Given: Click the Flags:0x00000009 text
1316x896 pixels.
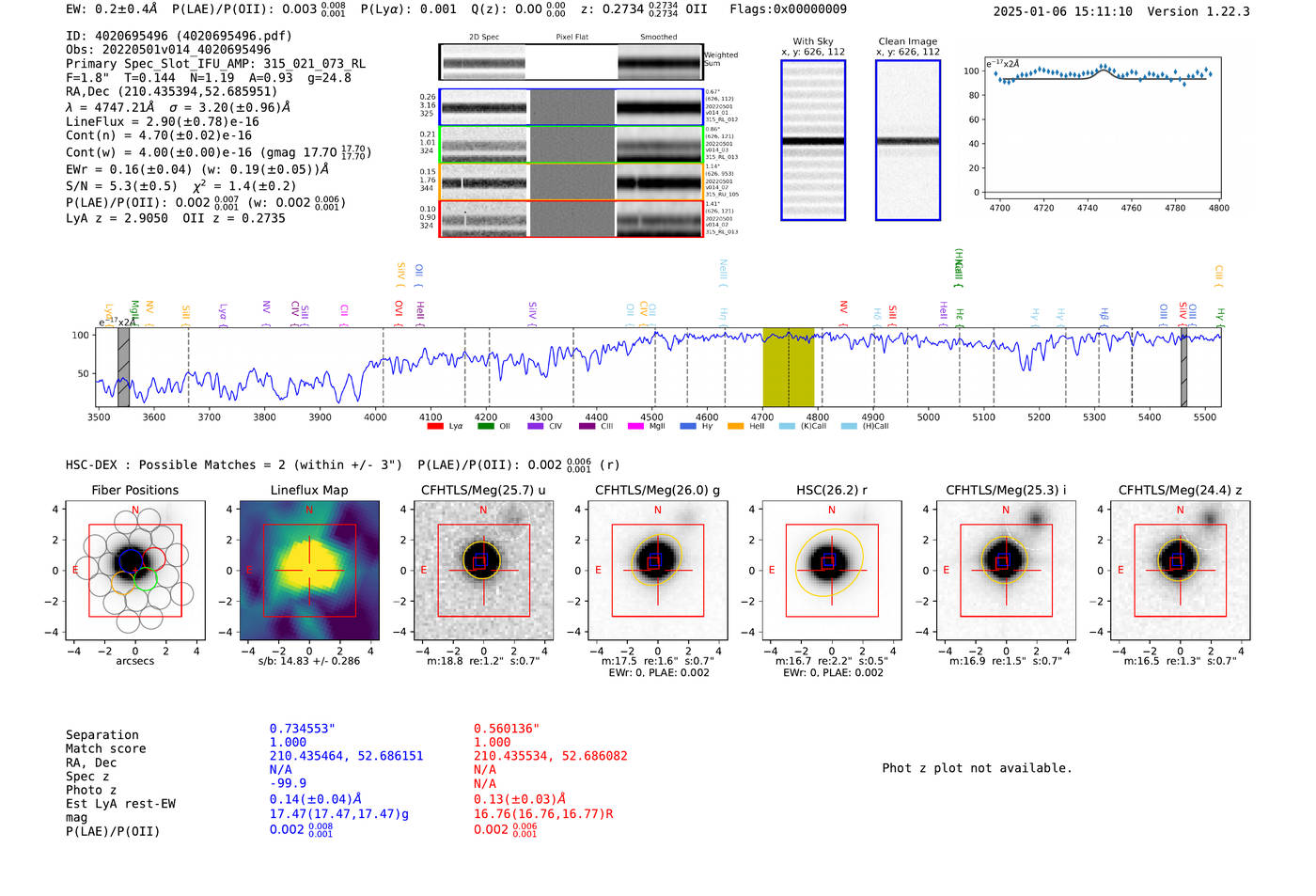Looking at the screenshot, I should [x=788, y=9].
